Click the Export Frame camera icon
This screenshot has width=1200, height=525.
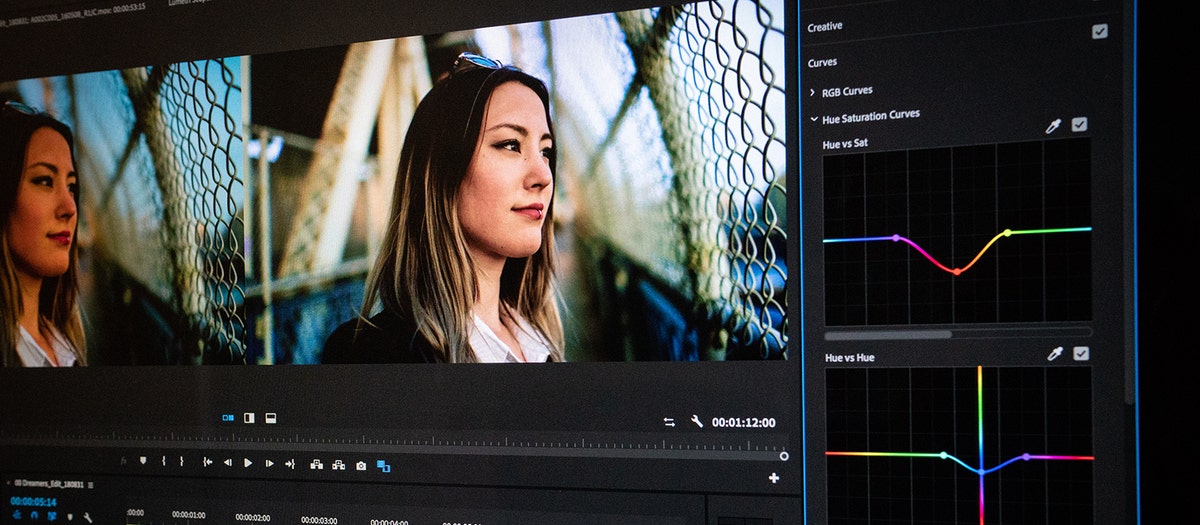[361, 465]
